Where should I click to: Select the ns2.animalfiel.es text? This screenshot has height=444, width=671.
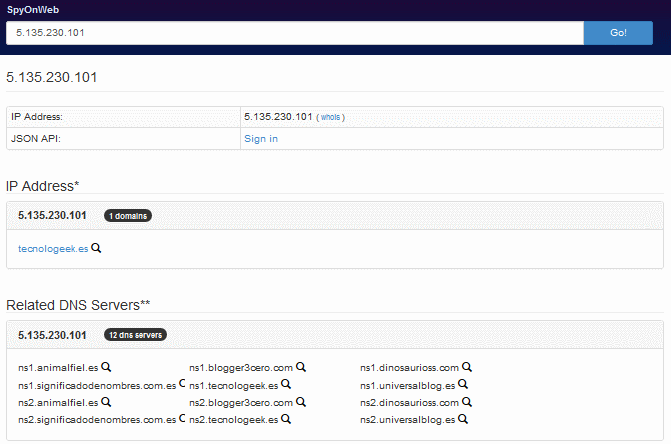[58, 403]
